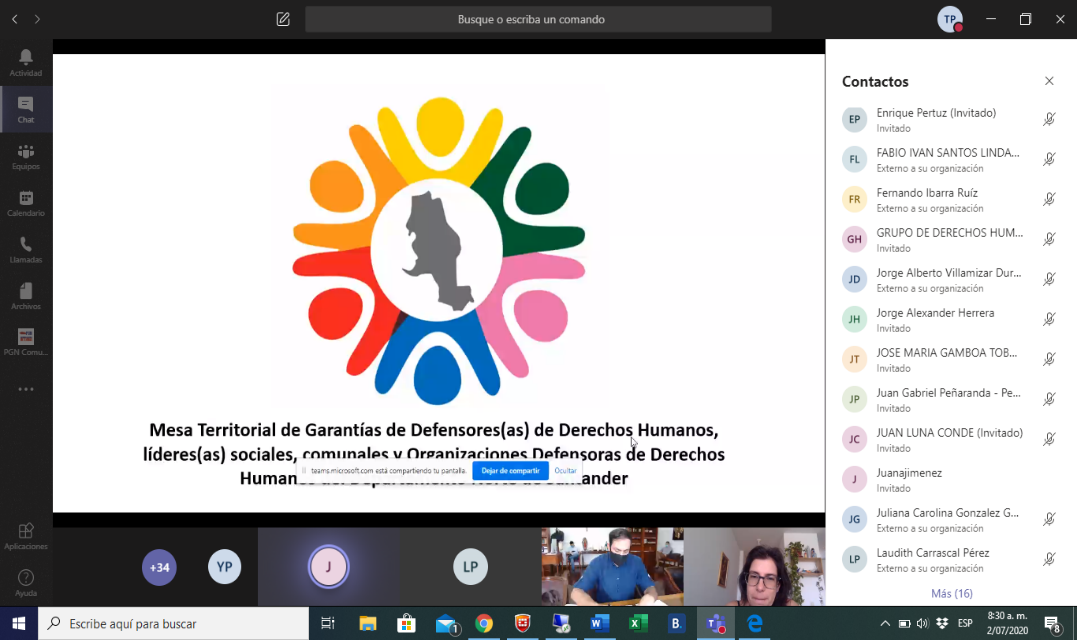Click Ocultar on the sharing bar

566,470
